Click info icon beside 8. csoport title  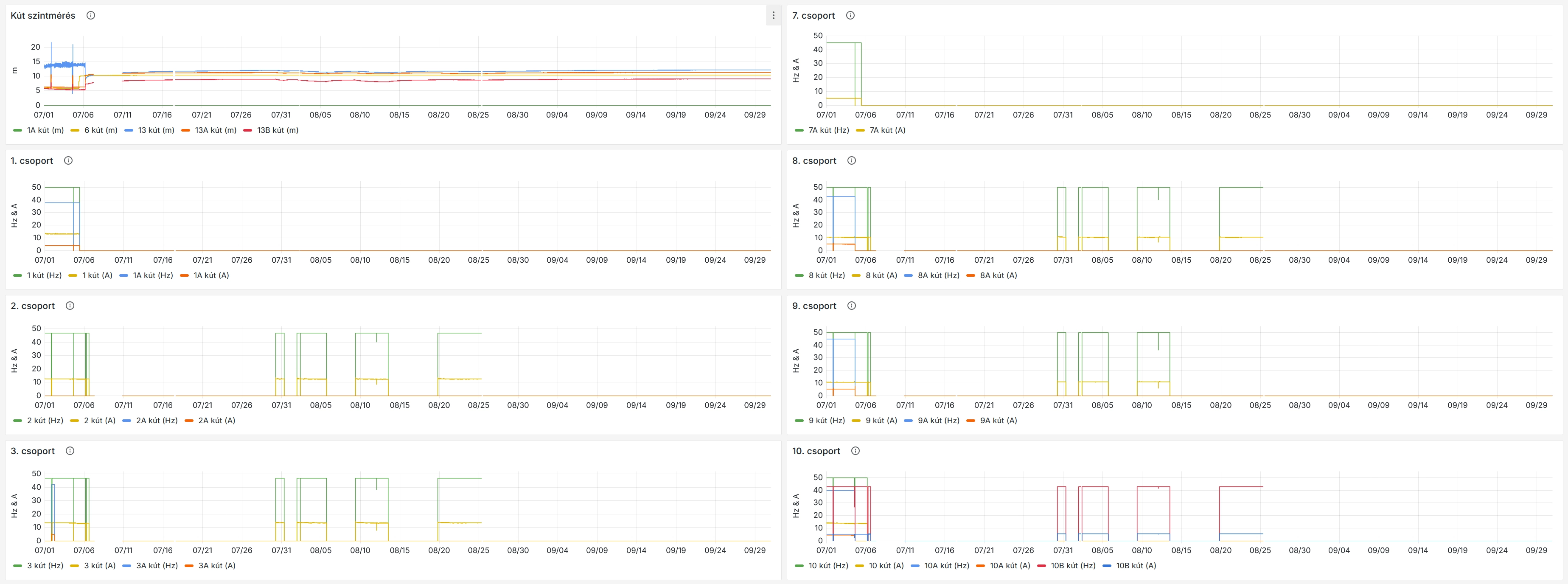852,161
